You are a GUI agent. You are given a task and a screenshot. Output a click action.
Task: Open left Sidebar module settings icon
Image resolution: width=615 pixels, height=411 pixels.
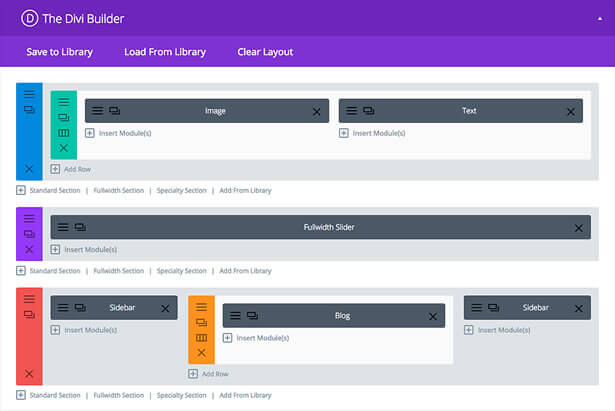pyautogui.click(x=63, y=307)
